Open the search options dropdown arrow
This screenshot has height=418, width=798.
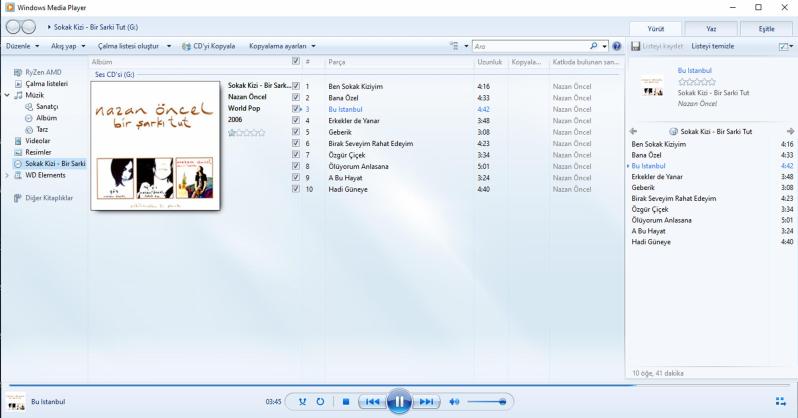pyautogui.click(x=605, y=46)
